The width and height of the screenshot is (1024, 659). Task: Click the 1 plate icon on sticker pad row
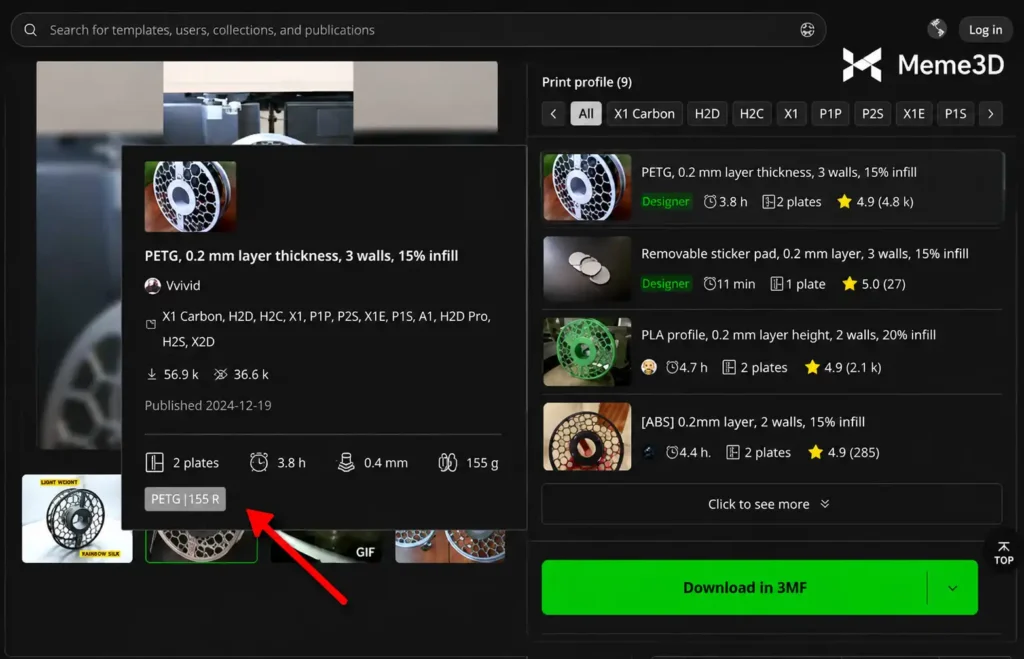776,283
